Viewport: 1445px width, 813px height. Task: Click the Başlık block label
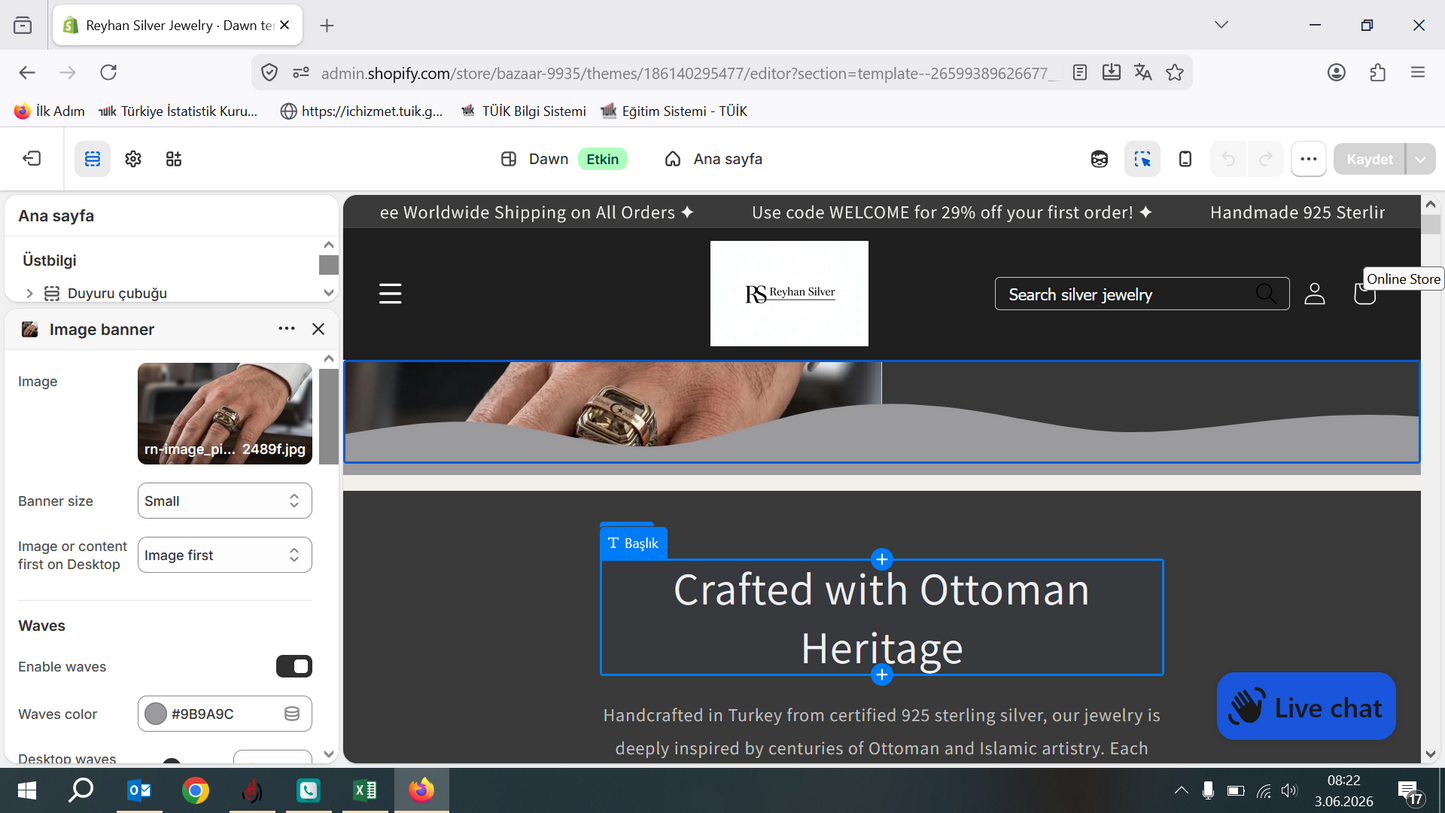[x=633, y=543]
